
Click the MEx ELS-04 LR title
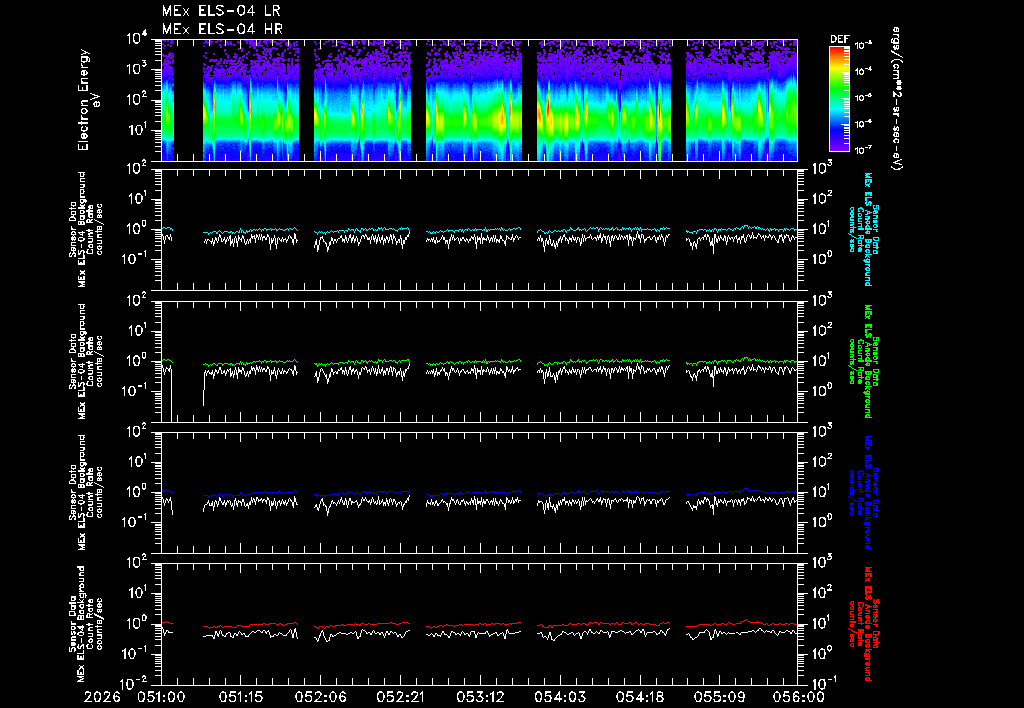pos(221,11)
